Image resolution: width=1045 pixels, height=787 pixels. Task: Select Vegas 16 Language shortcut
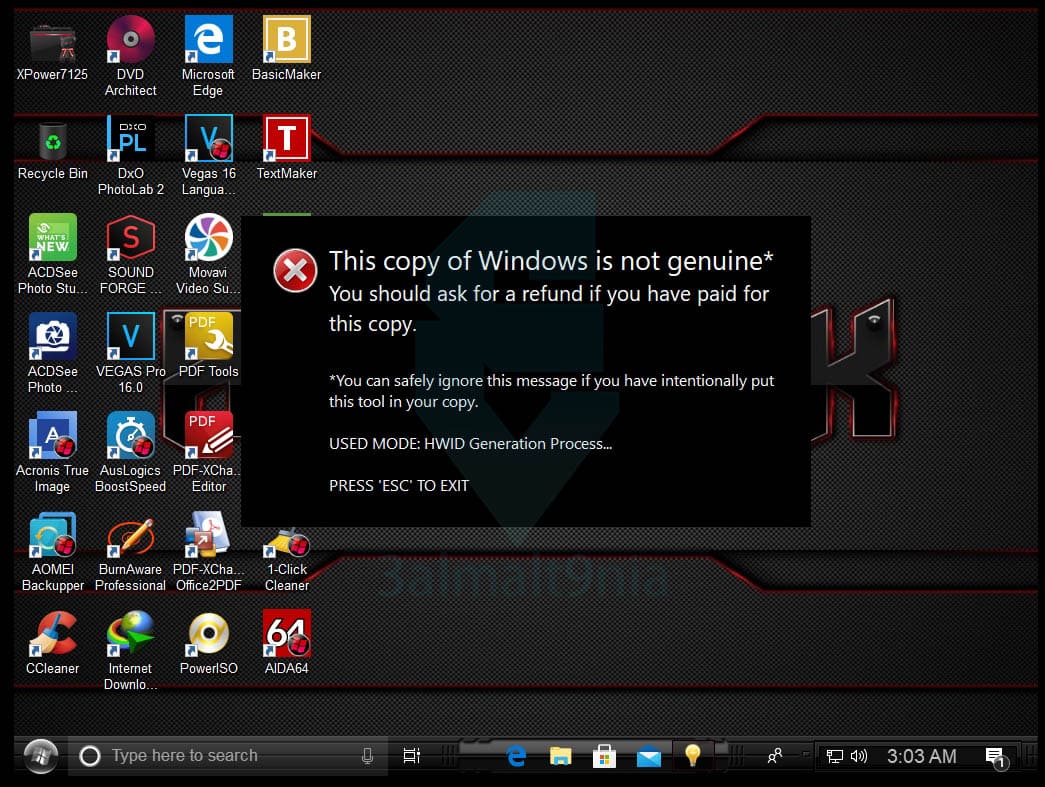[x=209, y=139]
